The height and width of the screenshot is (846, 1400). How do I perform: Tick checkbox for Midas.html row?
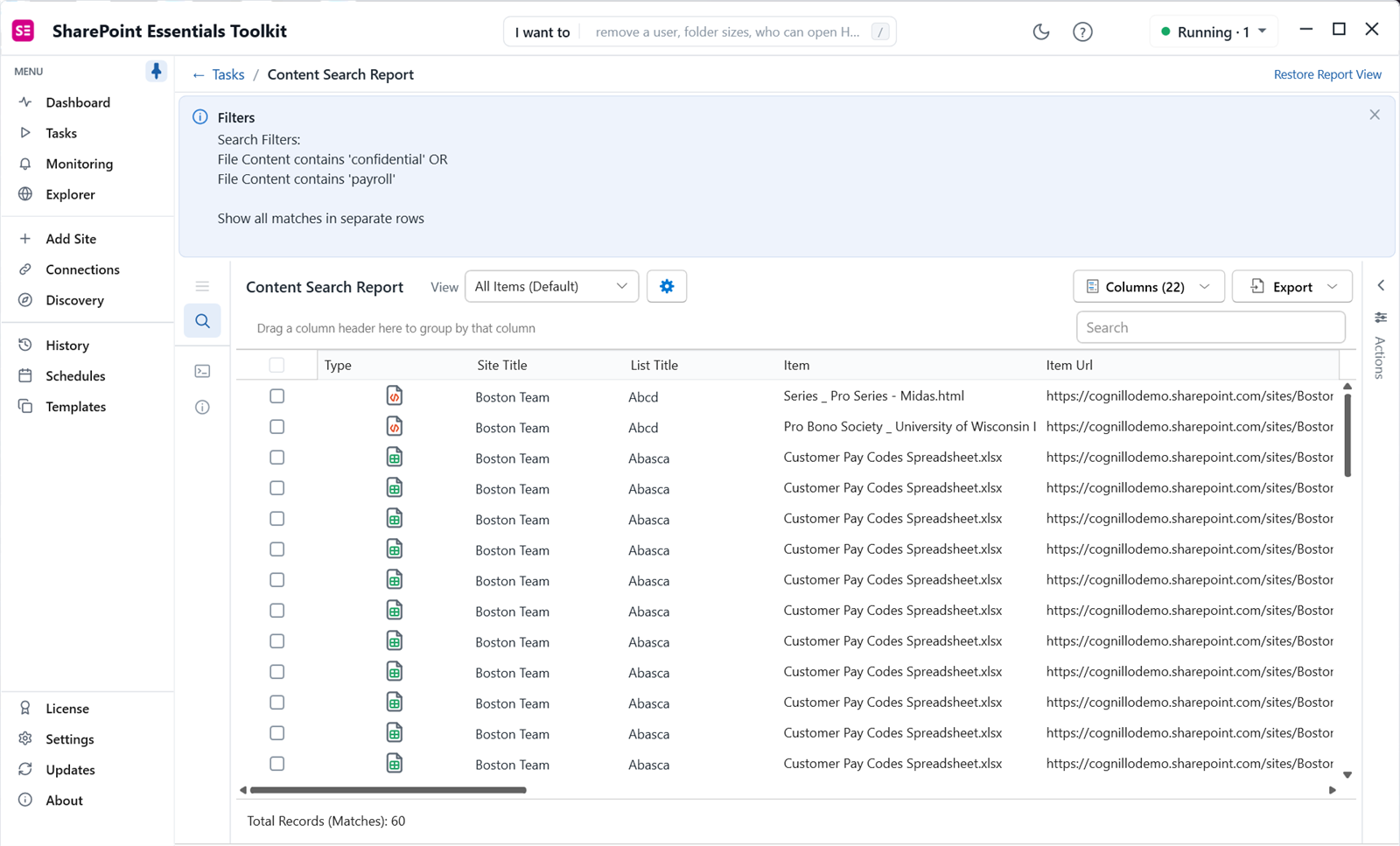(x=276, y=396)
